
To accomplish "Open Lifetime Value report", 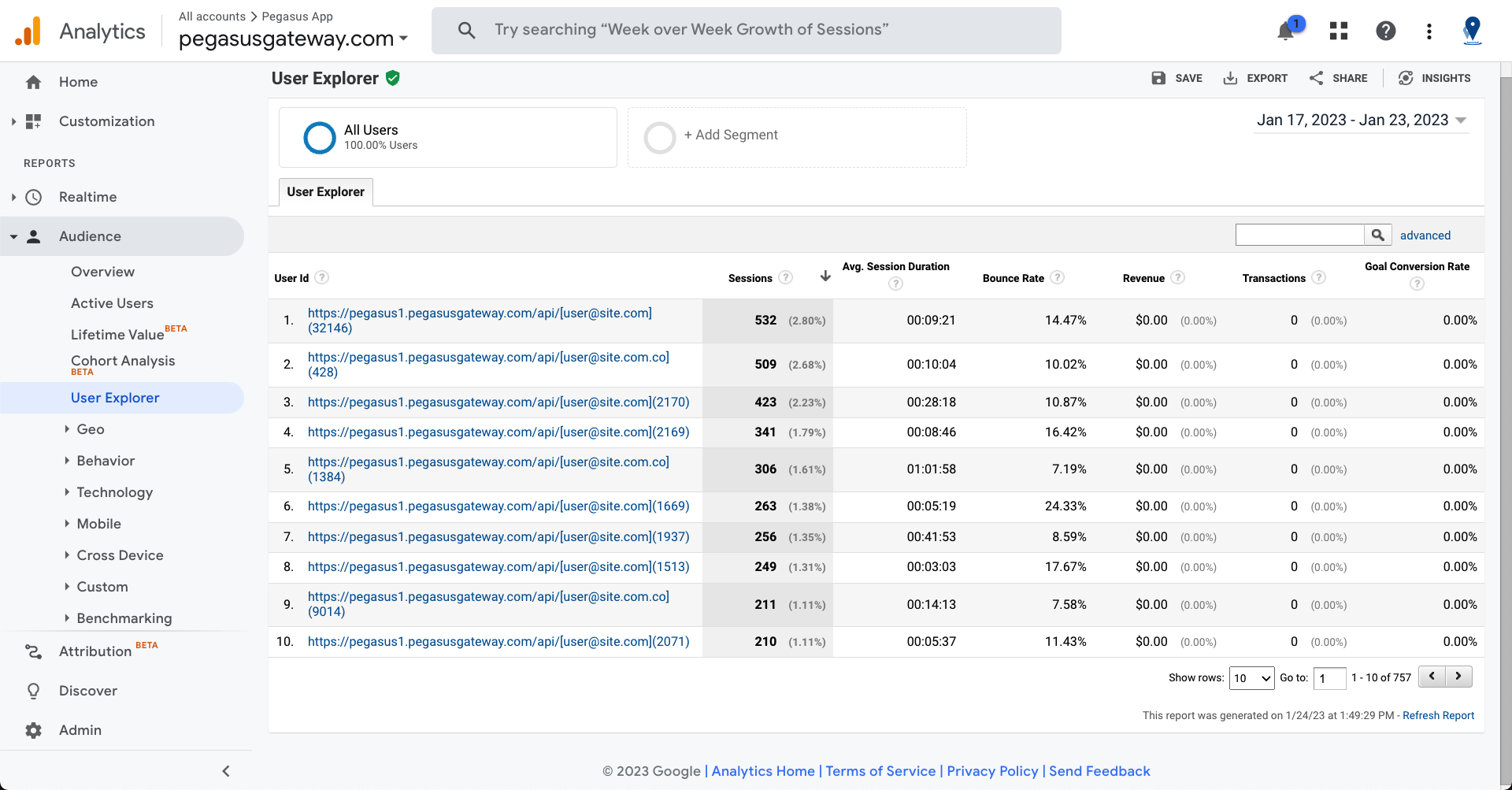I will pyautogui.click(x=117, y=335).
